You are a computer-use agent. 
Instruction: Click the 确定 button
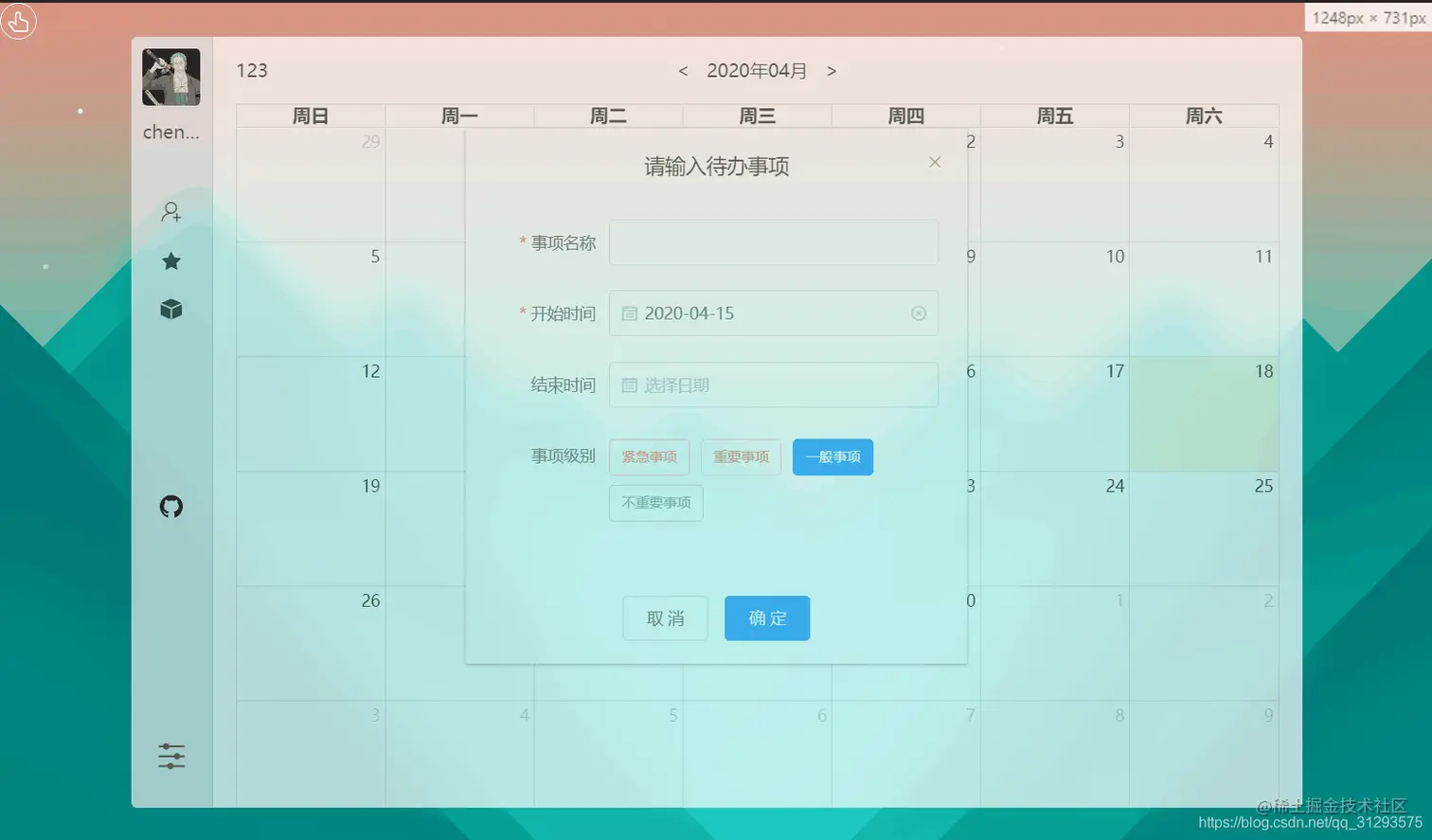point(767,618)
